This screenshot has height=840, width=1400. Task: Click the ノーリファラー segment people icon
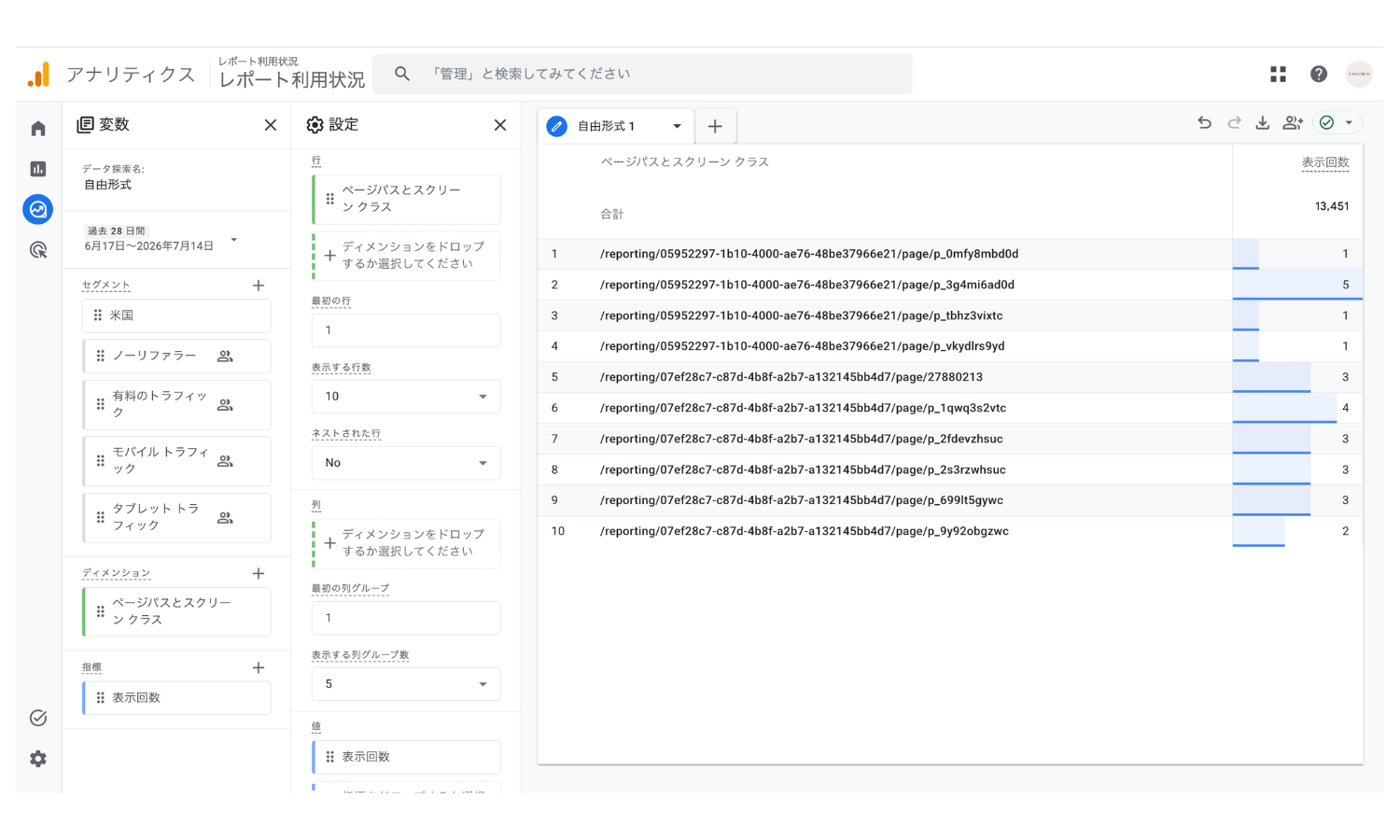pos(225,357)
